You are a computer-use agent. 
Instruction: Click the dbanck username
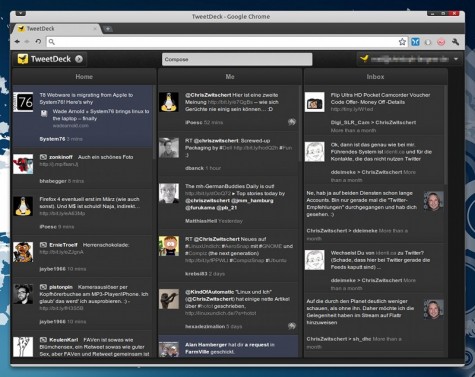pyautogui.click(x=194, y=168)
